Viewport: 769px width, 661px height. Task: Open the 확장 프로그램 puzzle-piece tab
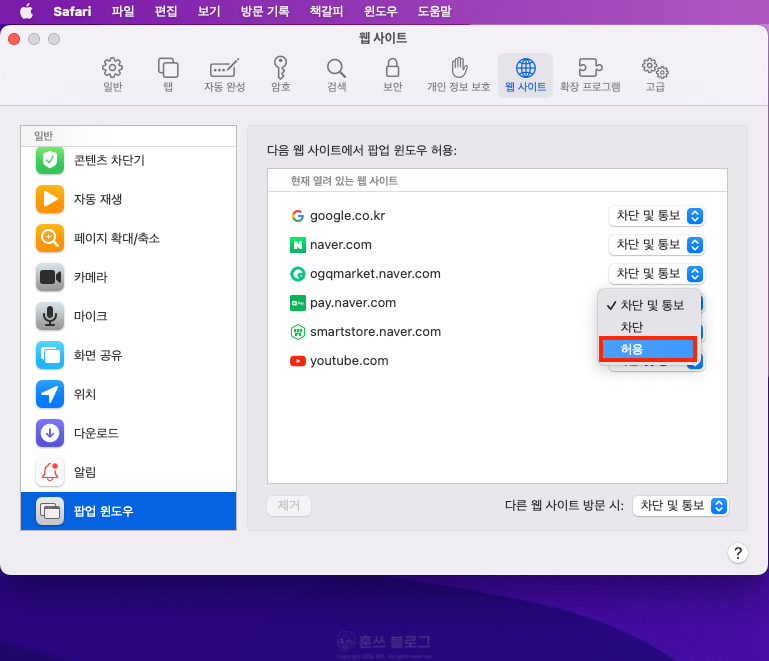tap(590, 75)
